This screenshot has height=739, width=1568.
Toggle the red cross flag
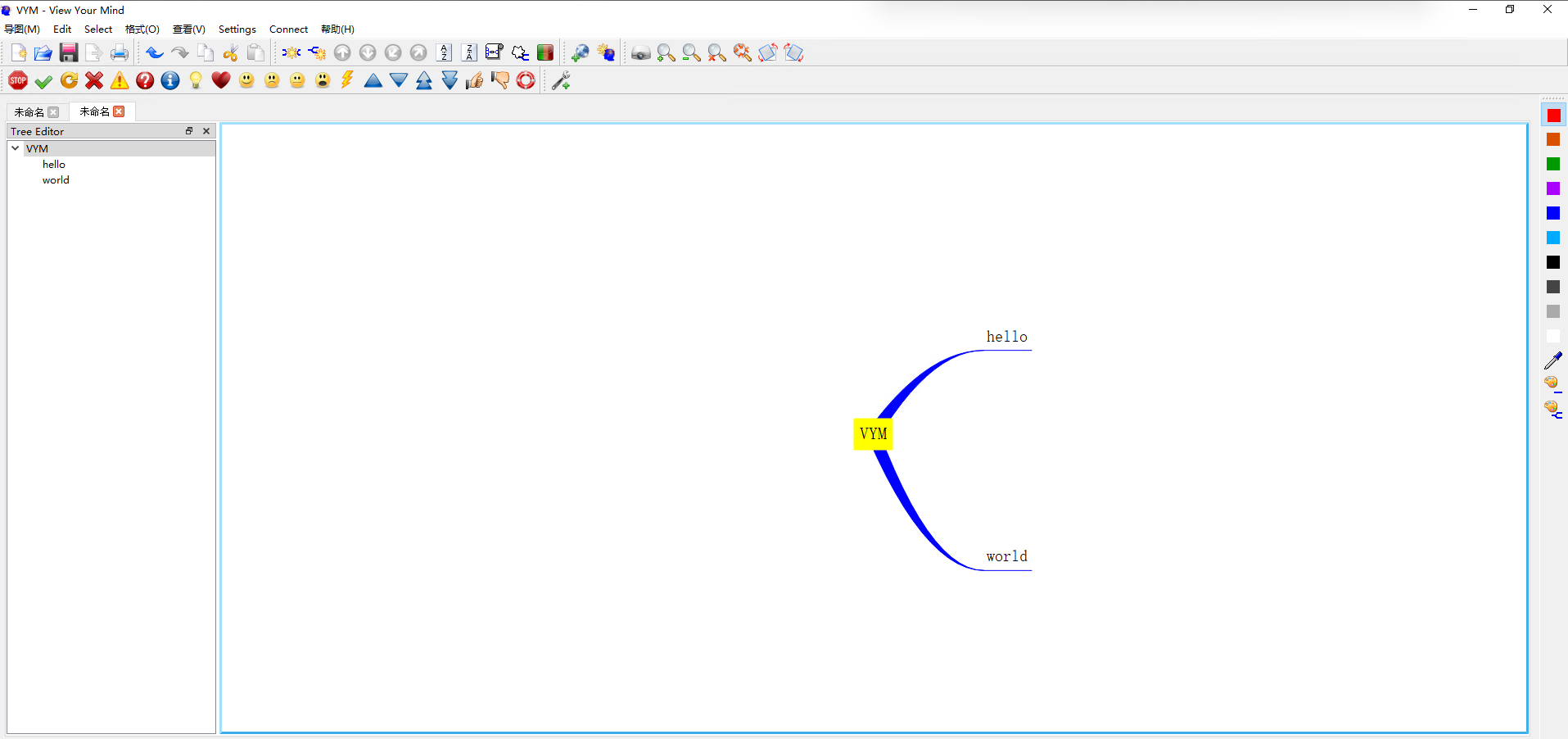coord(94,80)
